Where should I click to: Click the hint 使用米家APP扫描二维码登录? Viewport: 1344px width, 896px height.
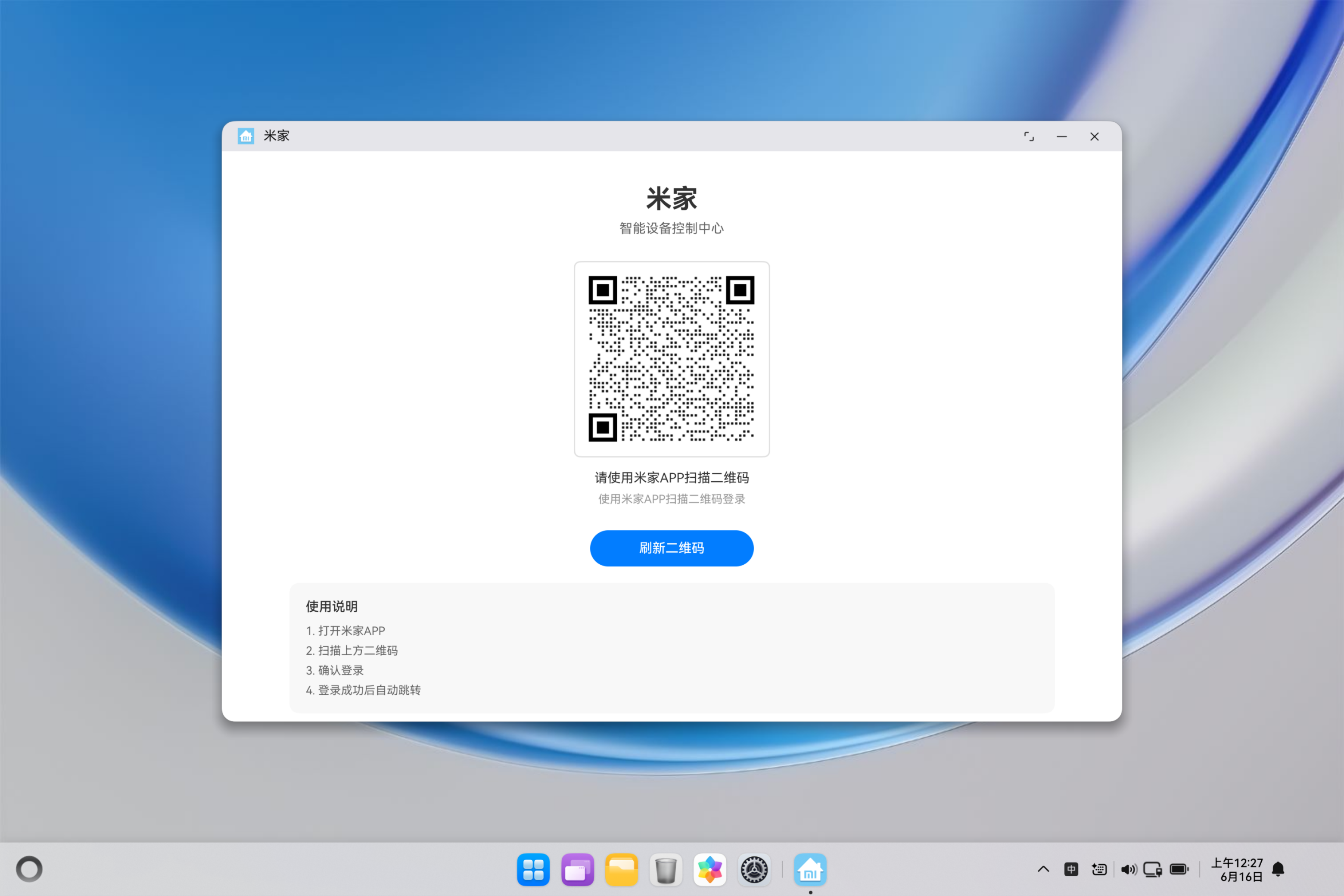[x=672, y=499]
